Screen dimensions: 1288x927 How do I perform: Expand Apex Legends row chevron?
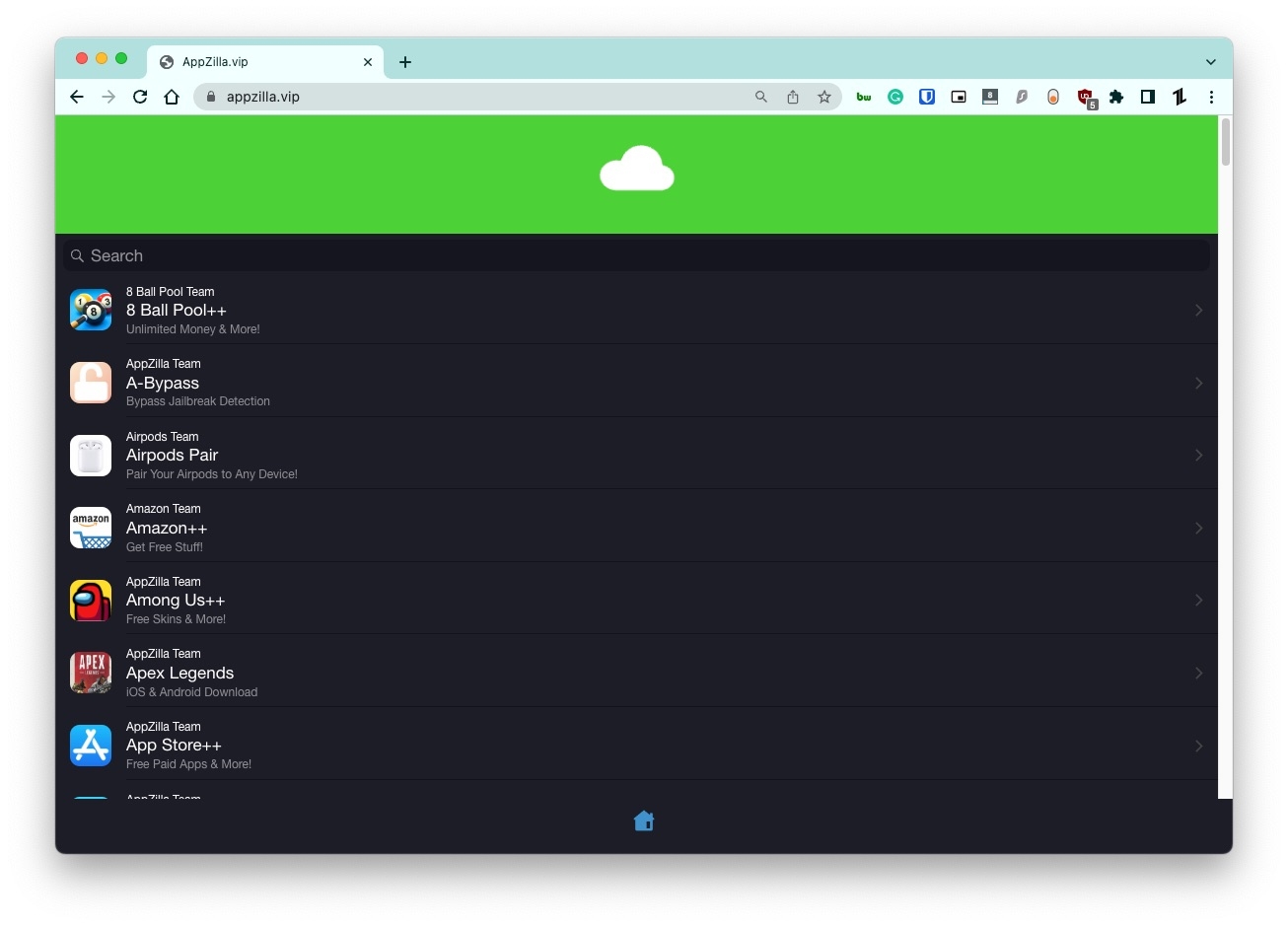1198,673
